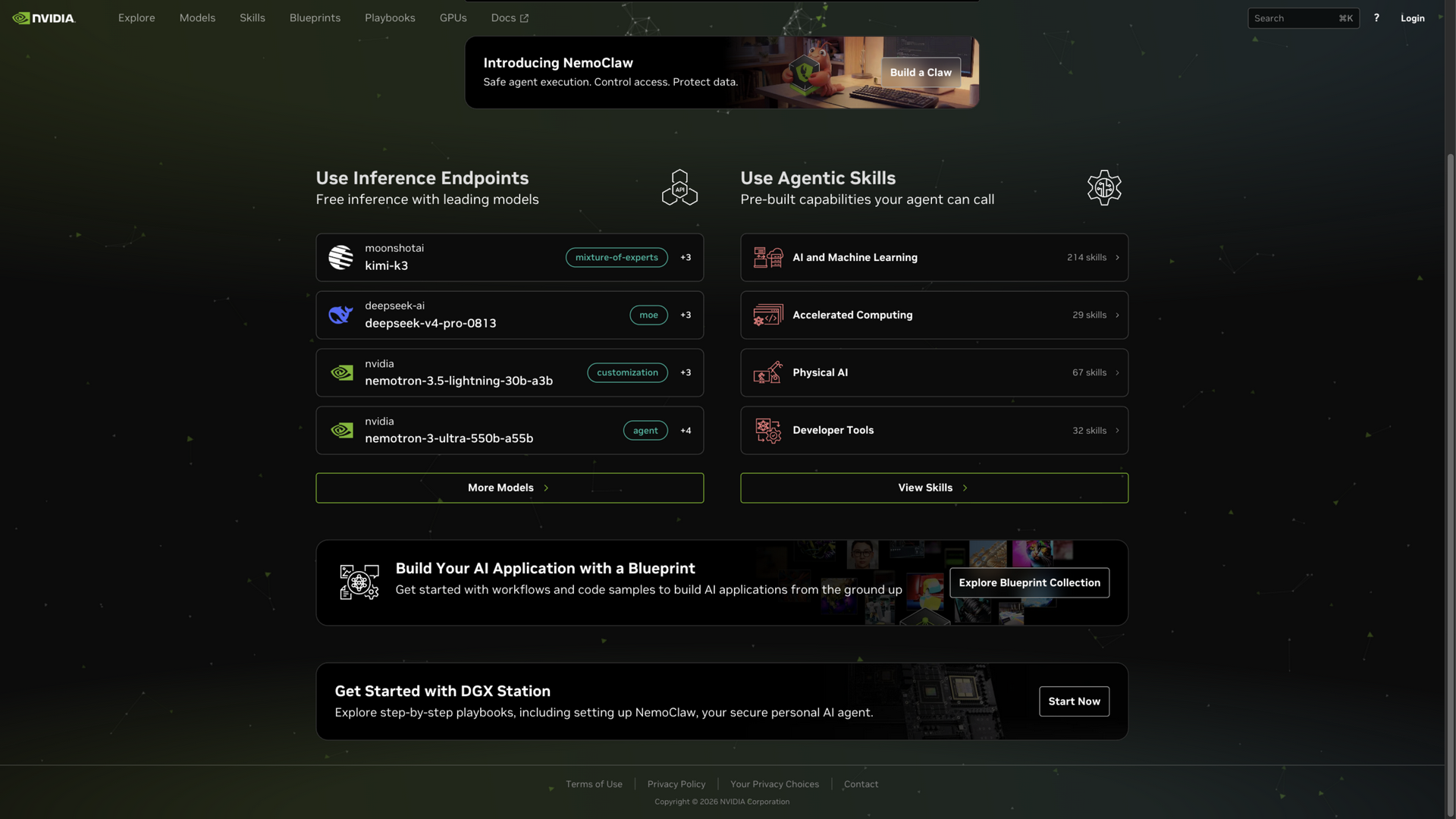This screenshot has width=1456, height=819.
Task: Click the Inference Endpoints API hexagon icon
Action: point(679,187)
